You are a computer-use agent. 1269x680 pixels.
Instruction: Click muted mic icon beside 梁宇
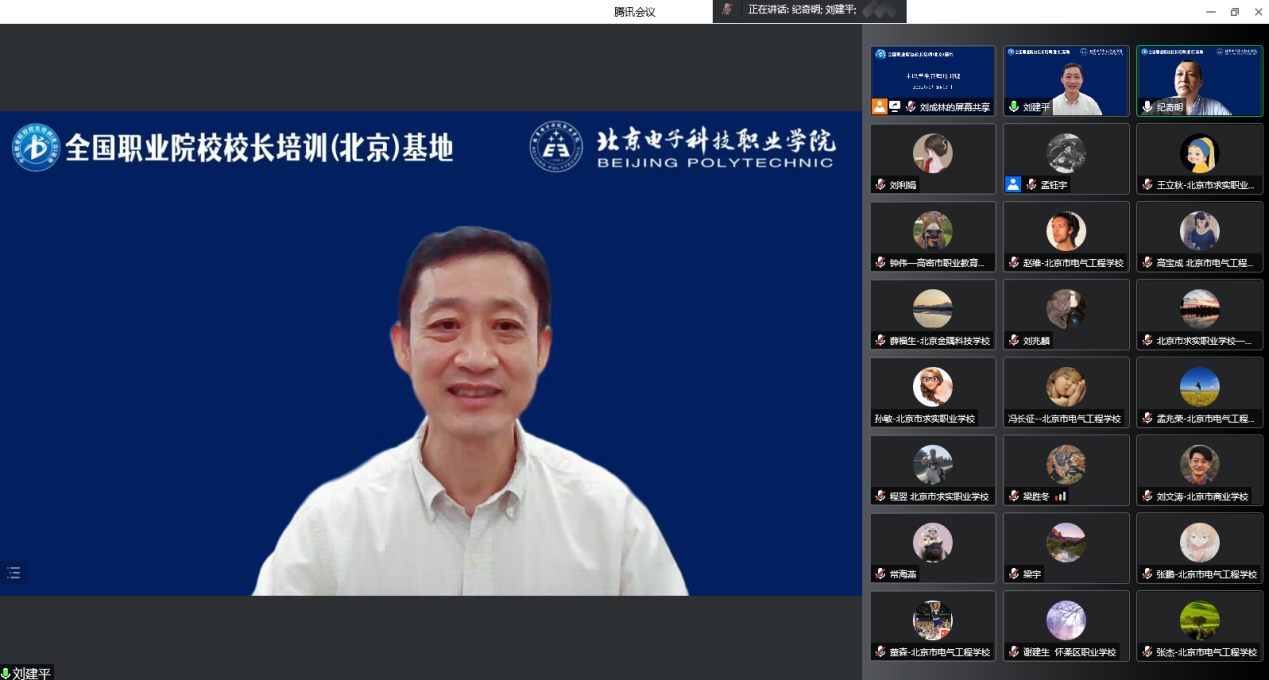(1013, 574)
